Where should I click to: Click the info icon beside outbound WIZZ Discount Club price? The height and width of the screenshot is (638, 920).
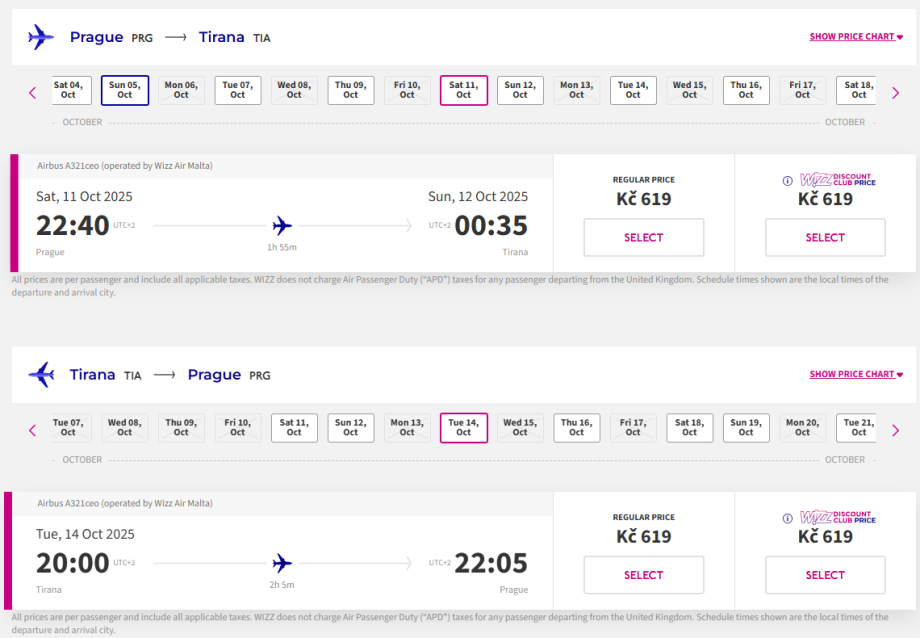point(788,181)
